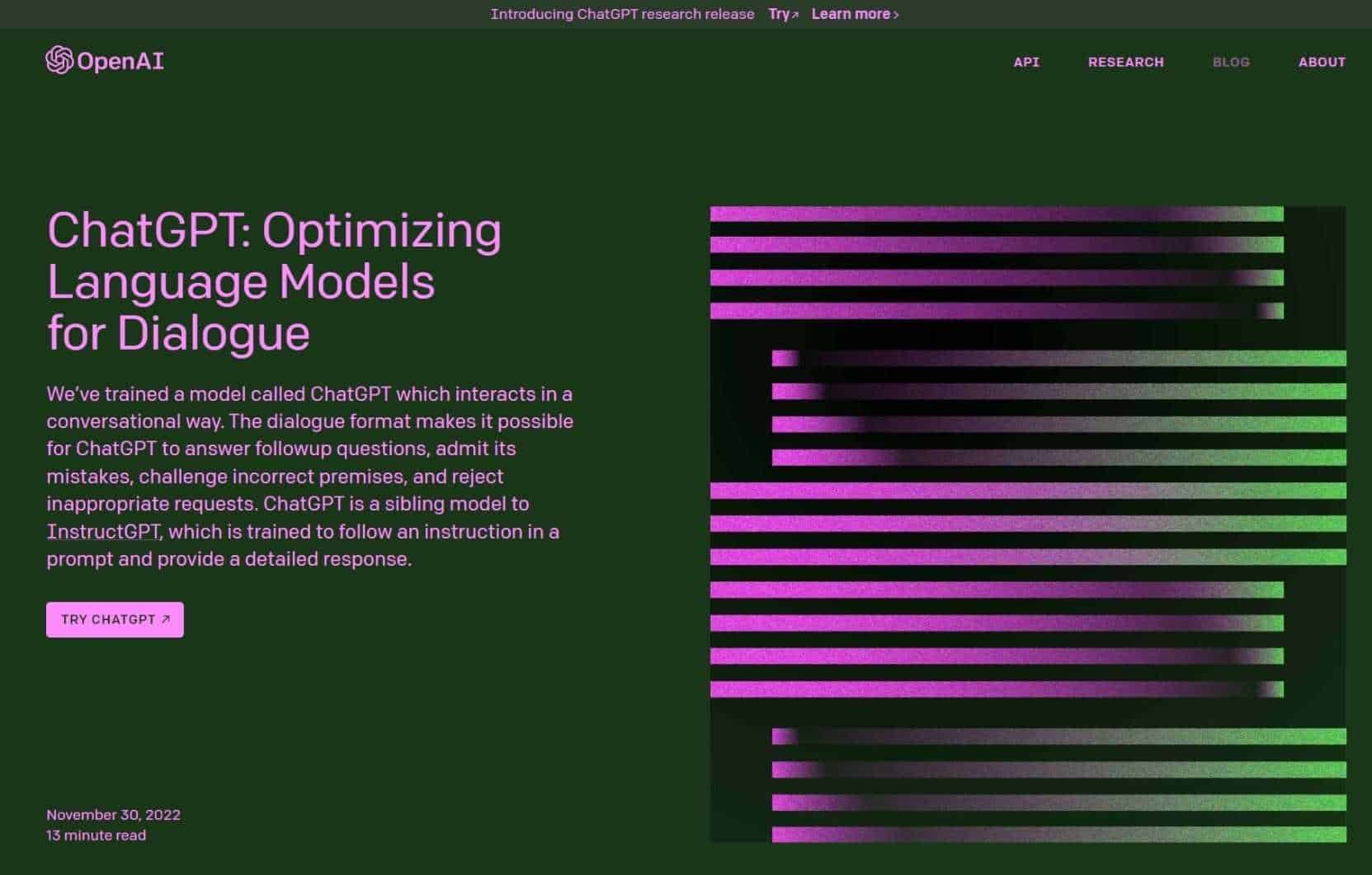Click the "13 minute read" text
The image size is (1372, 875).
pyautogui.click(x=96, y=835)
